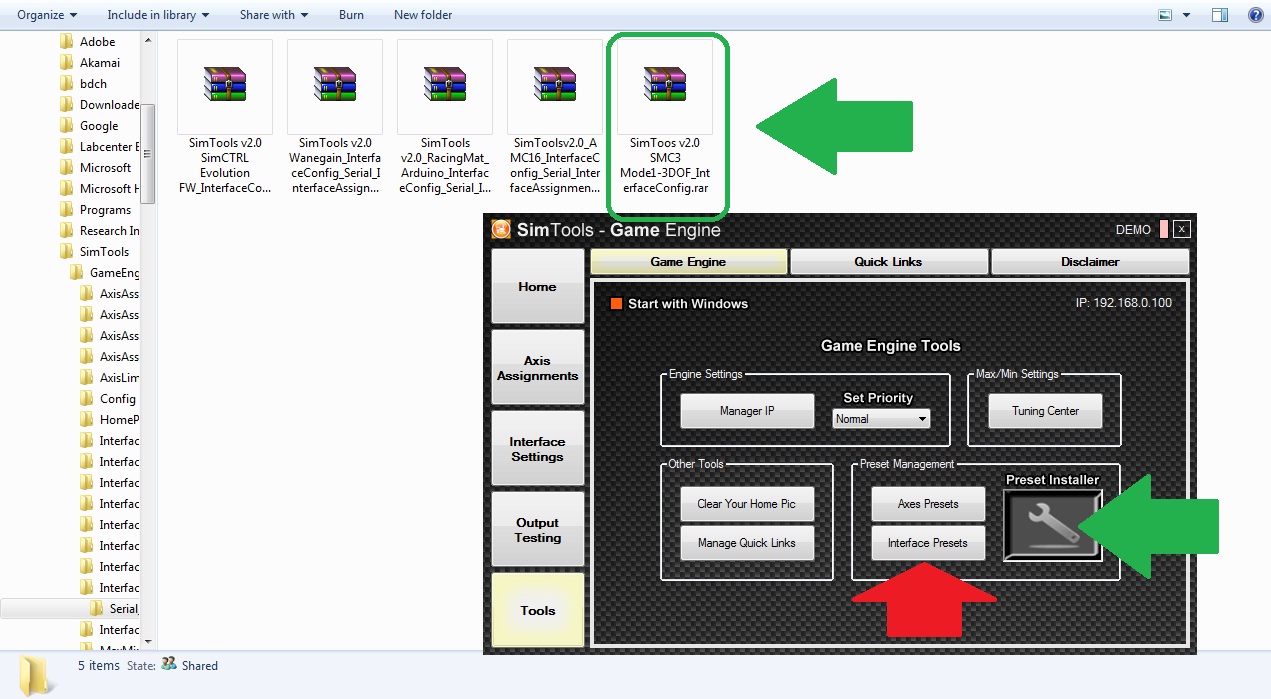Screen dimensions: 1271x699
Task: Click the Tuning Center button
Action: pyautogui.click(x=1045, y=411)
